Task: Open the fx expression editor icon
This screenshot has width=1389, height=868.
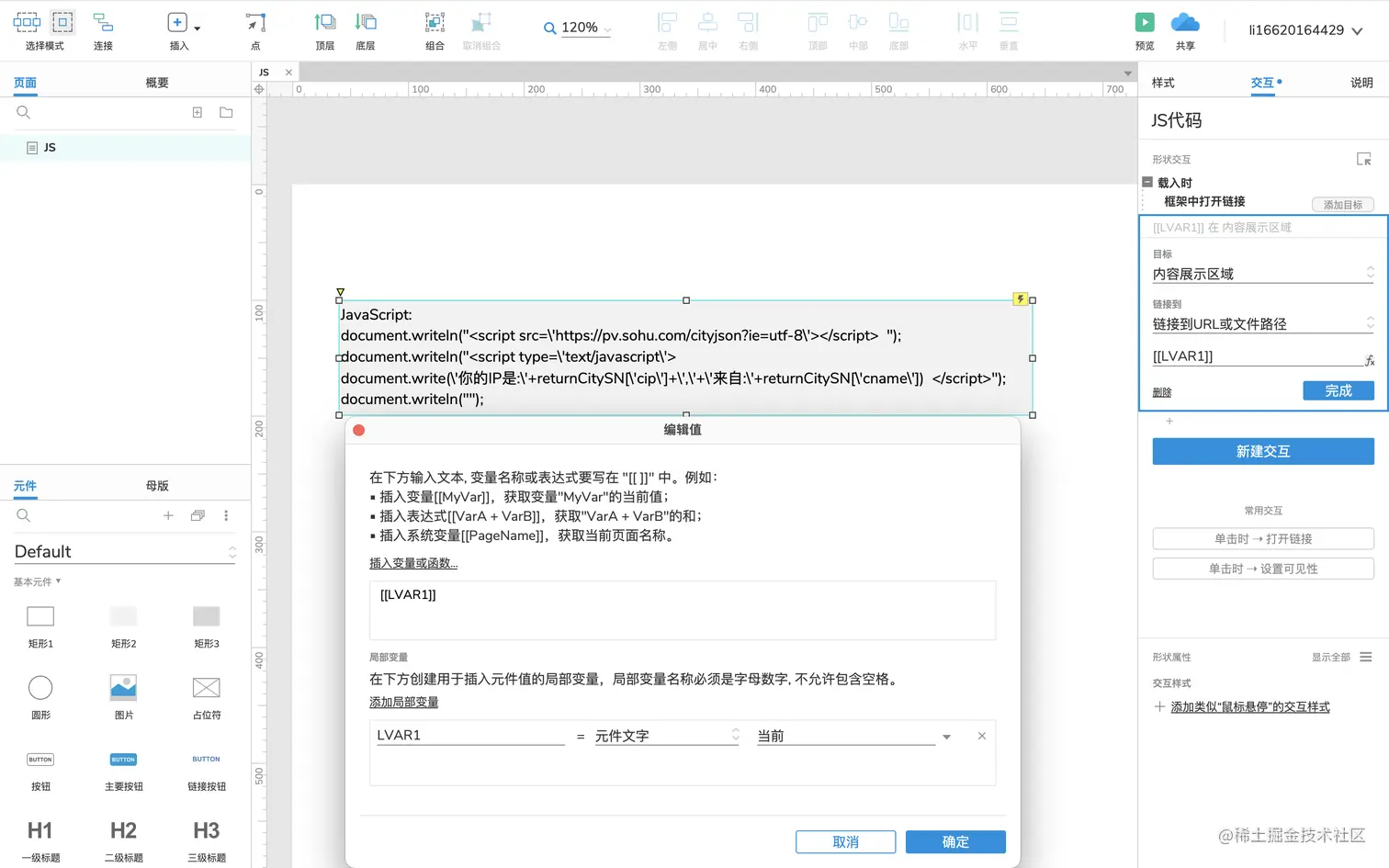Action: [1369, 360]
